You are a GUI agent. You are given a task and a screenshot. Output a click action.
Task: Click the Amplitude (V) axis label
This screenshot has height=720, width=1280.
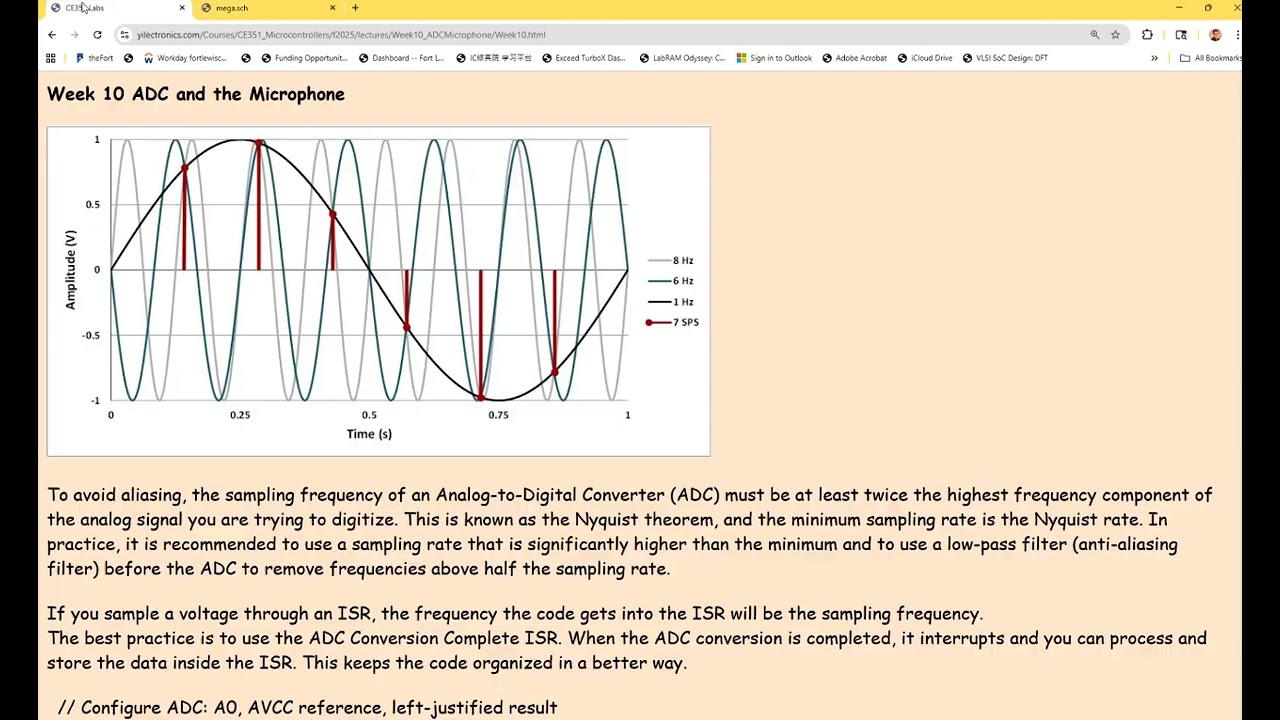[70, 270]
